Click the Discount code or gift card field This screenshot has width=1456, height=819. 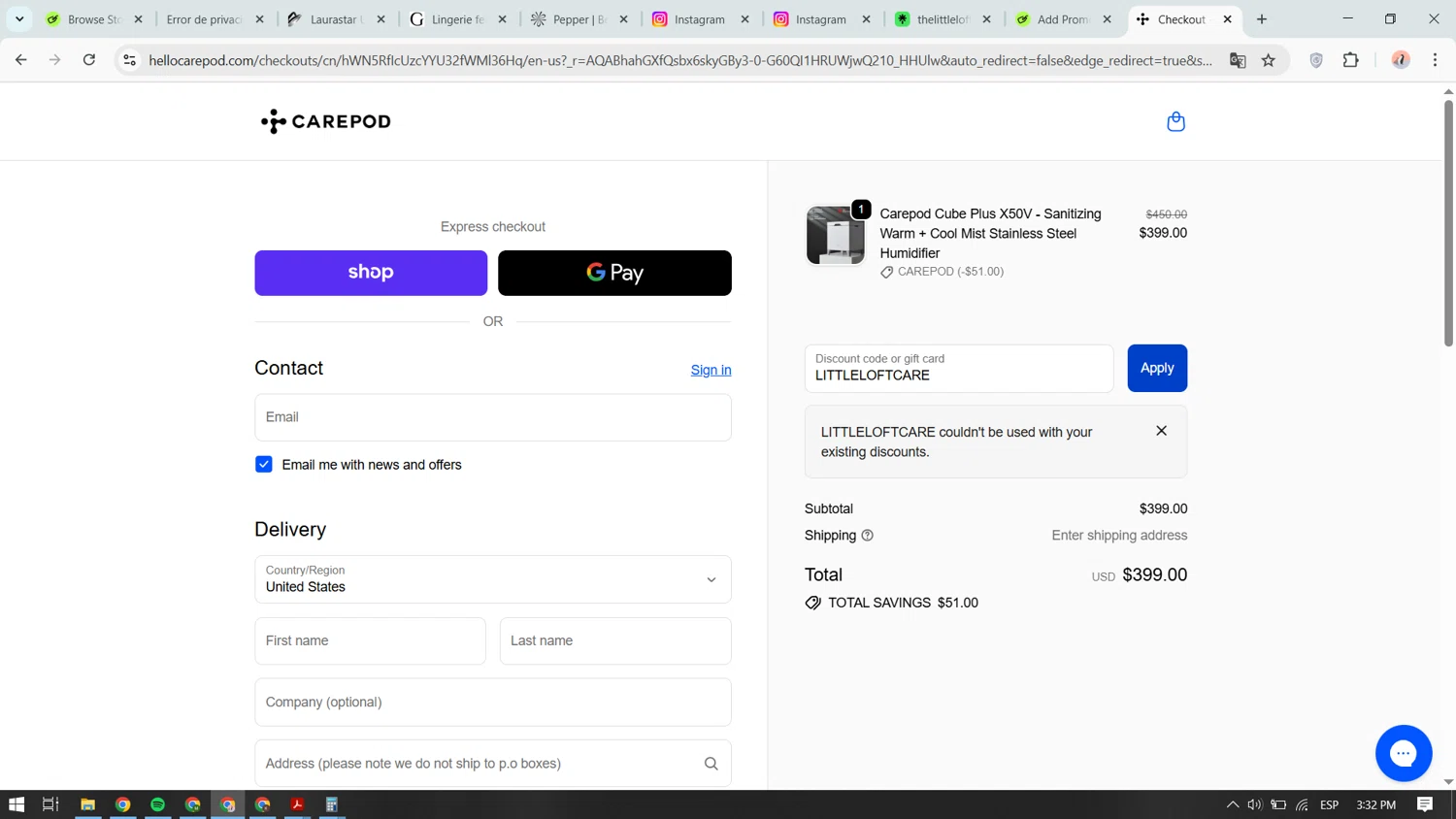(x=959, y=369)
